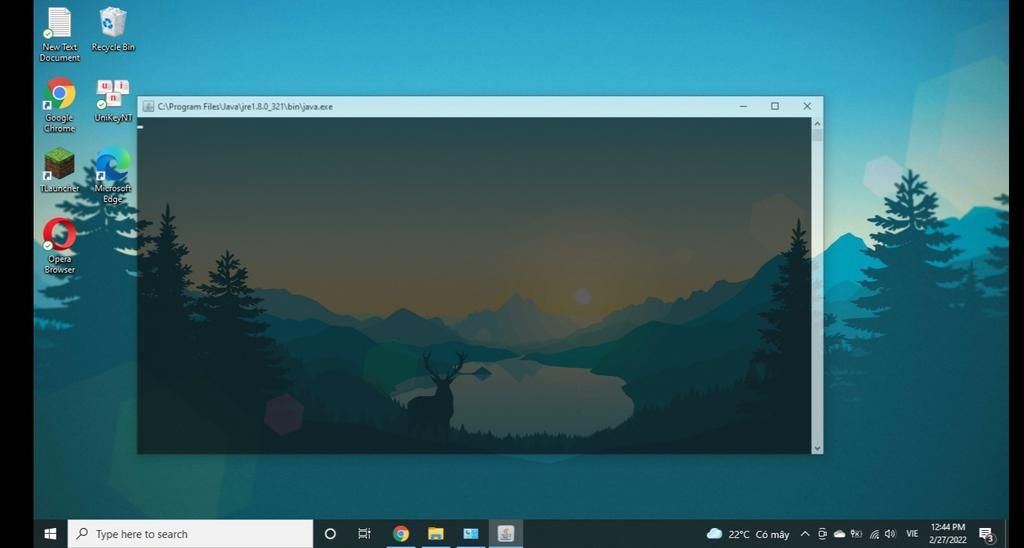Open the notification Action Center icon
This screenshot has width=1024, height=548.
click(986, 534)
